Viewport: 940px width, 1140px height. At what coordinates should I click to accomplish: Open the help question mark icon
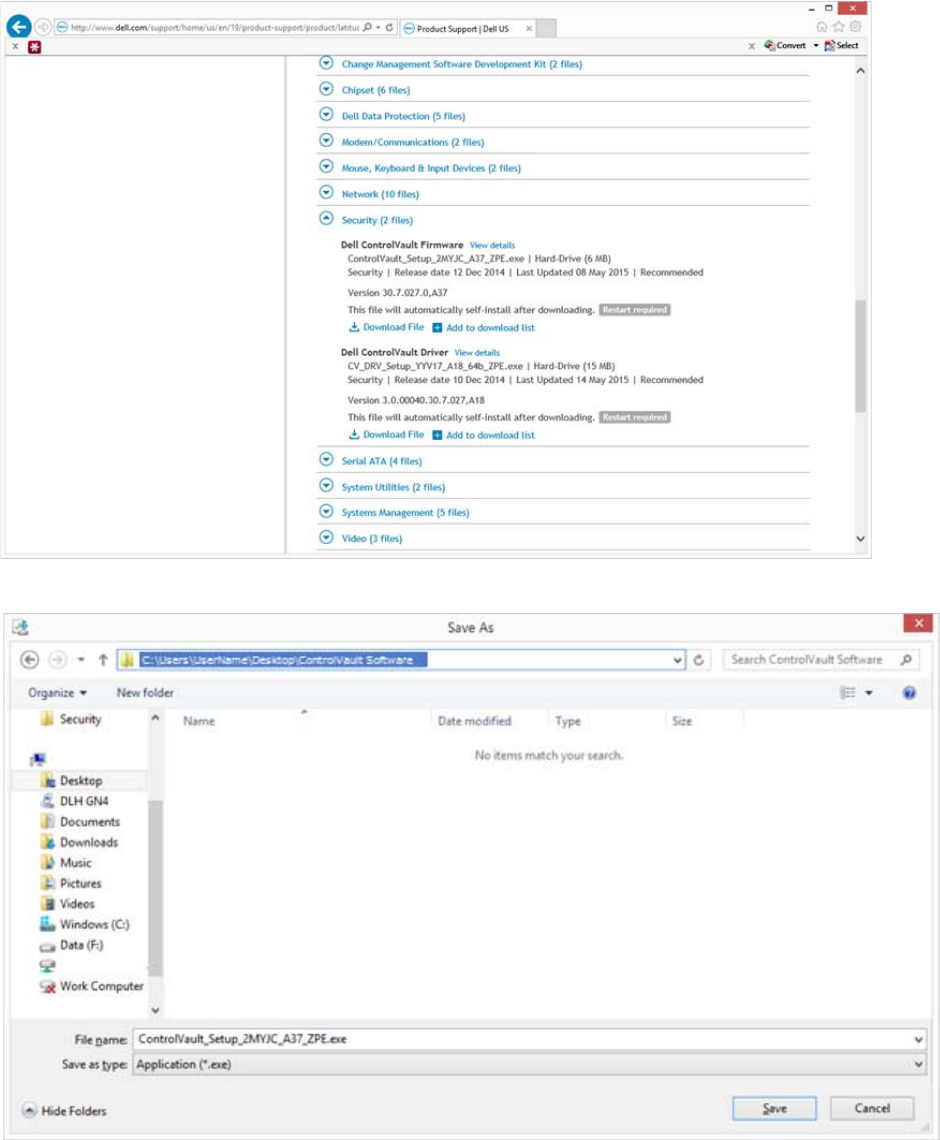point(909,693)
